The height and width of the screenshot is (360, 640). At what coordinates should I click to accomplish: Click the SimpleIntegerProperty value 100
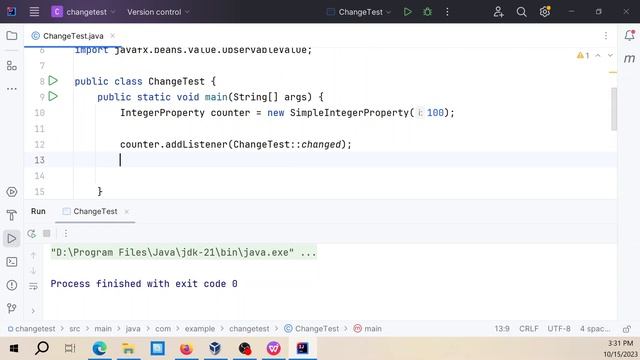click(435, 113)
